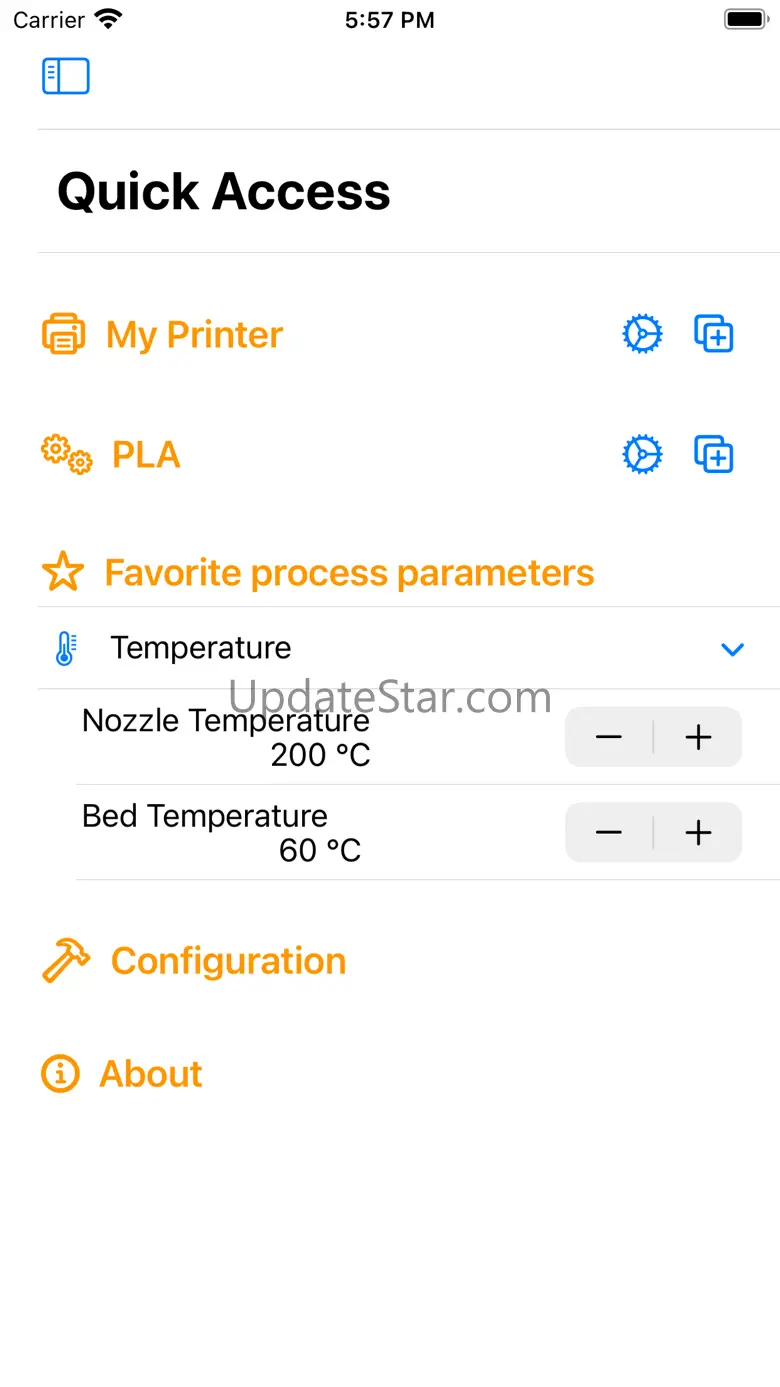
Task: Tap the gears icon beside PLA
Action: pyautogui.click(x=66, y=455)
